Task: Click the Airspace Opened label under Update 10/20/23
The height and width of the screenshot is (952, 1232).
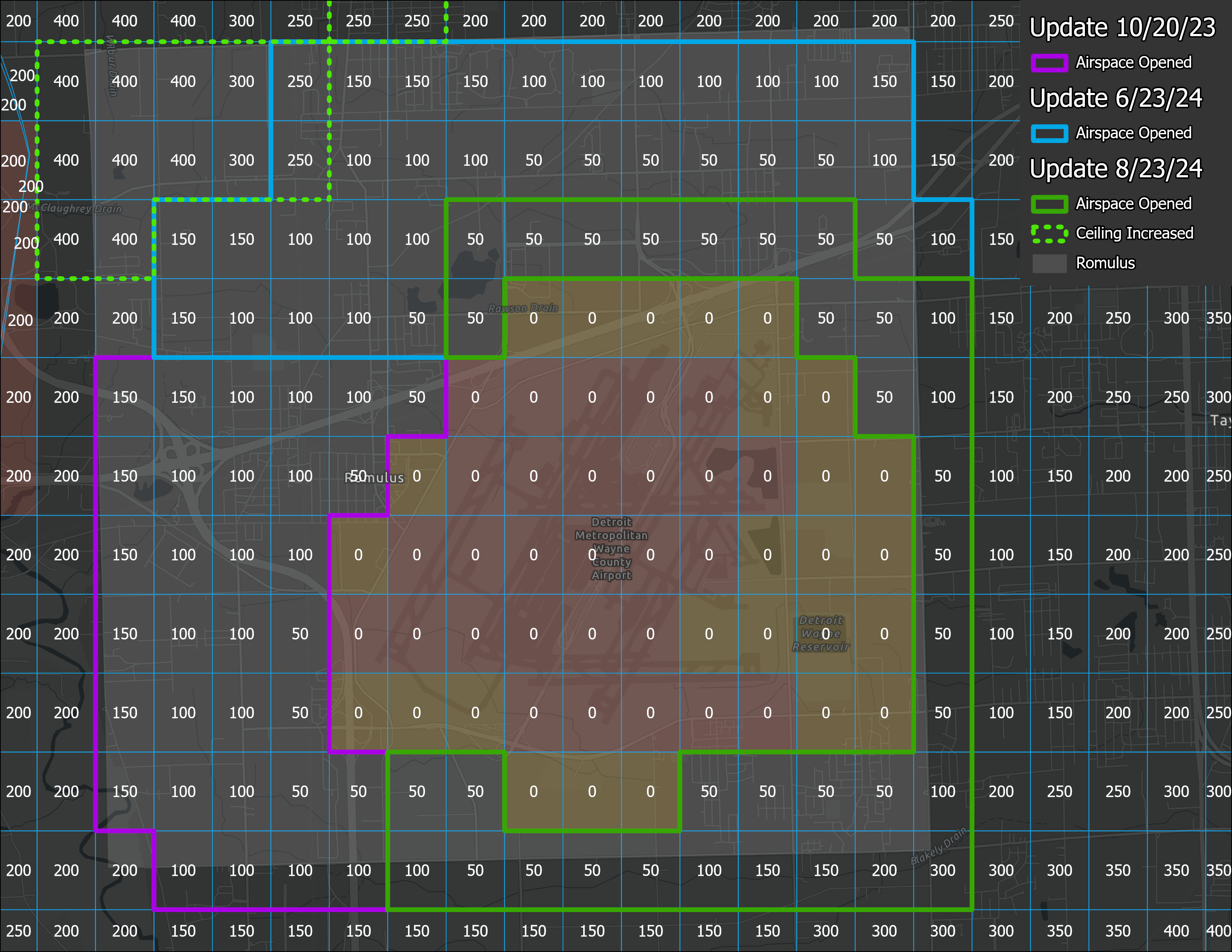Action: coord(1133,63)
